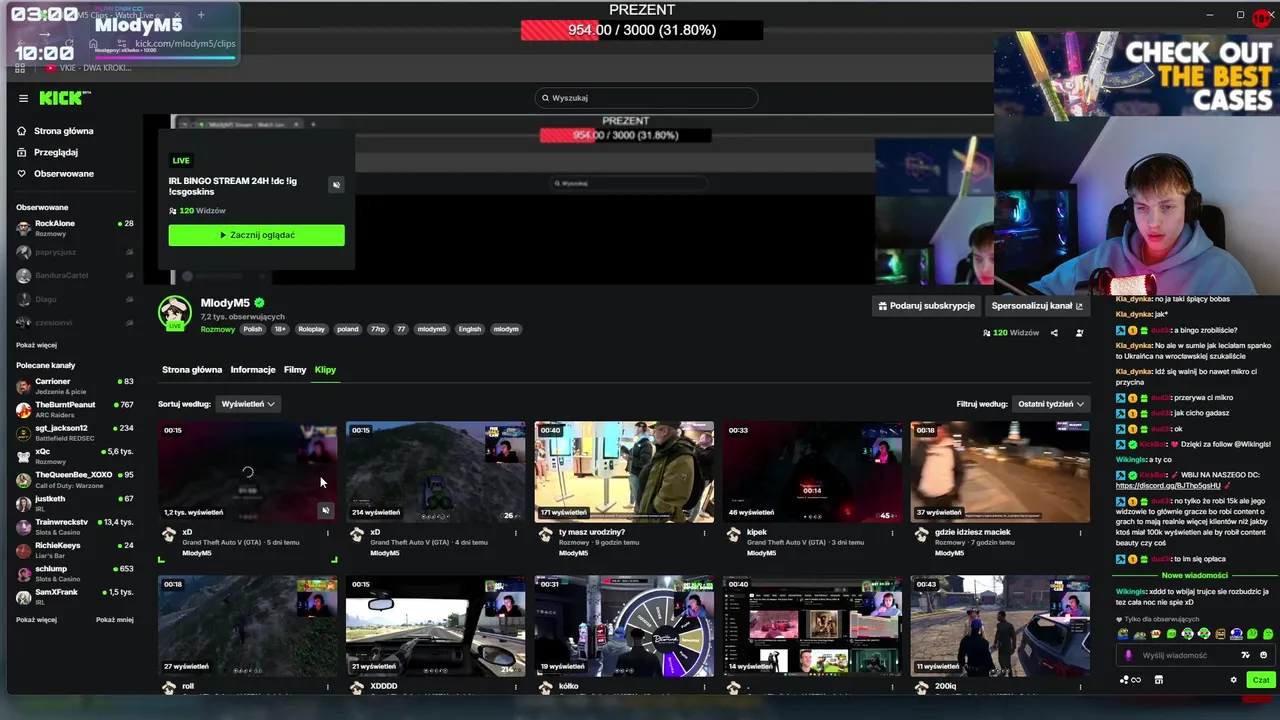1280x720 pixels.
Task: Mute the featured stream preview
Action: click(336, 184)
